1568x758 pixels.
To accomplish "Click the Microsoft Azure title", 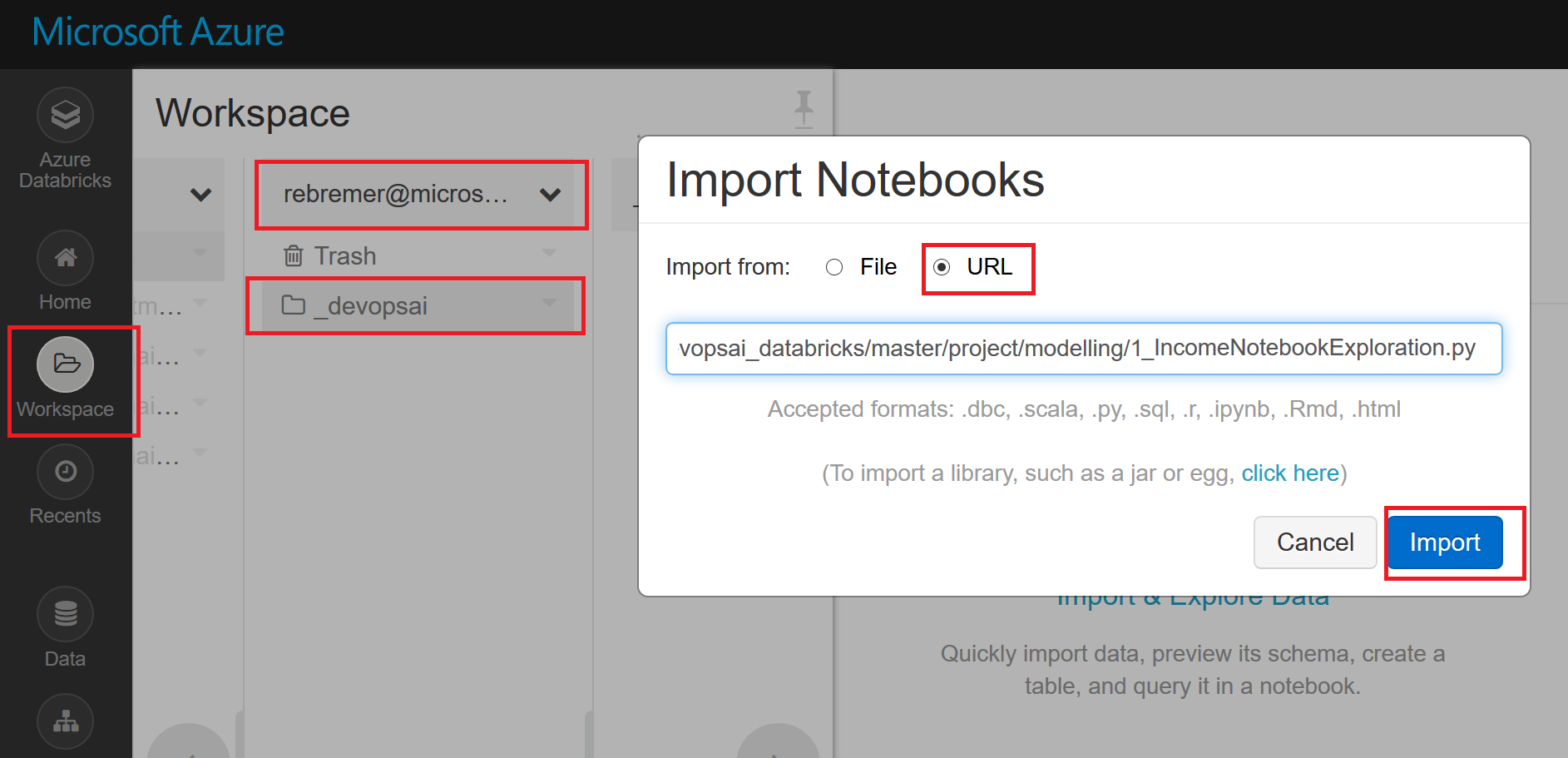I will click(158, 32).
